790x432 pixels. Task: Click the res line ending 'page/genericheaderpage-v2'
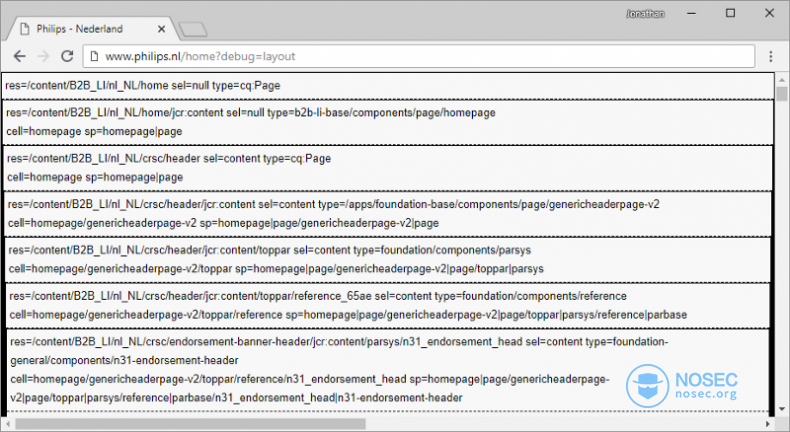[x=334, y=204]
